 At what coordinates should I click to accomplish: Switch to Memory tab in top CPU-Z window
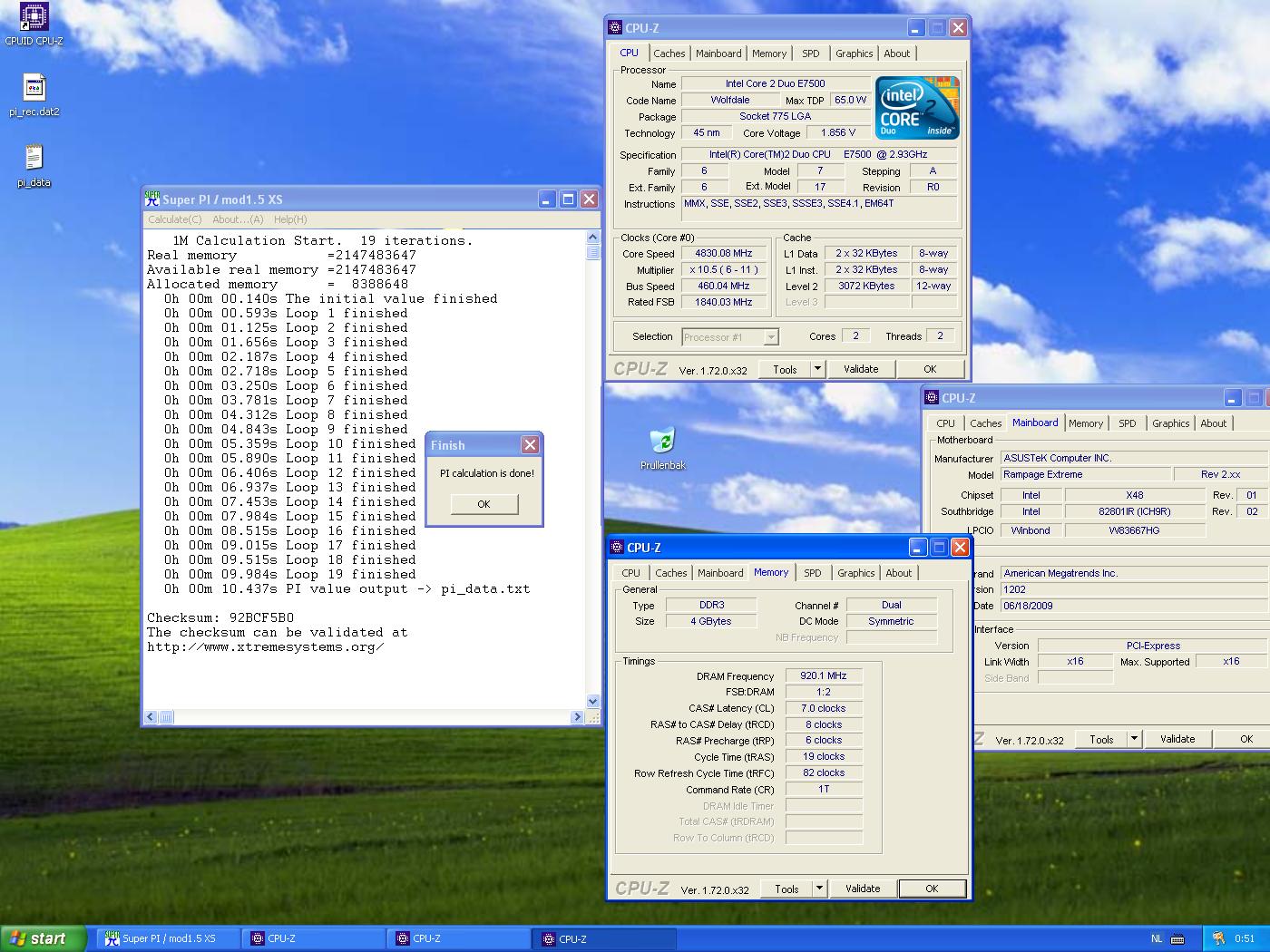769,53
